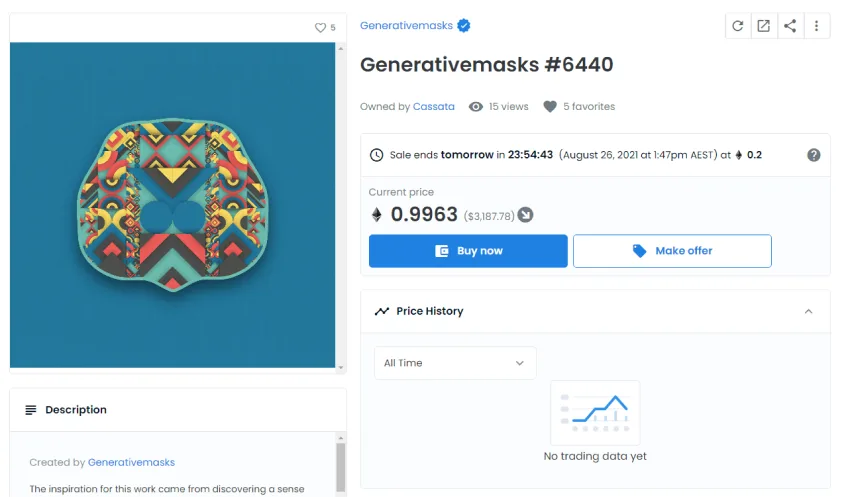Open the external link icon

click(764, 26)
